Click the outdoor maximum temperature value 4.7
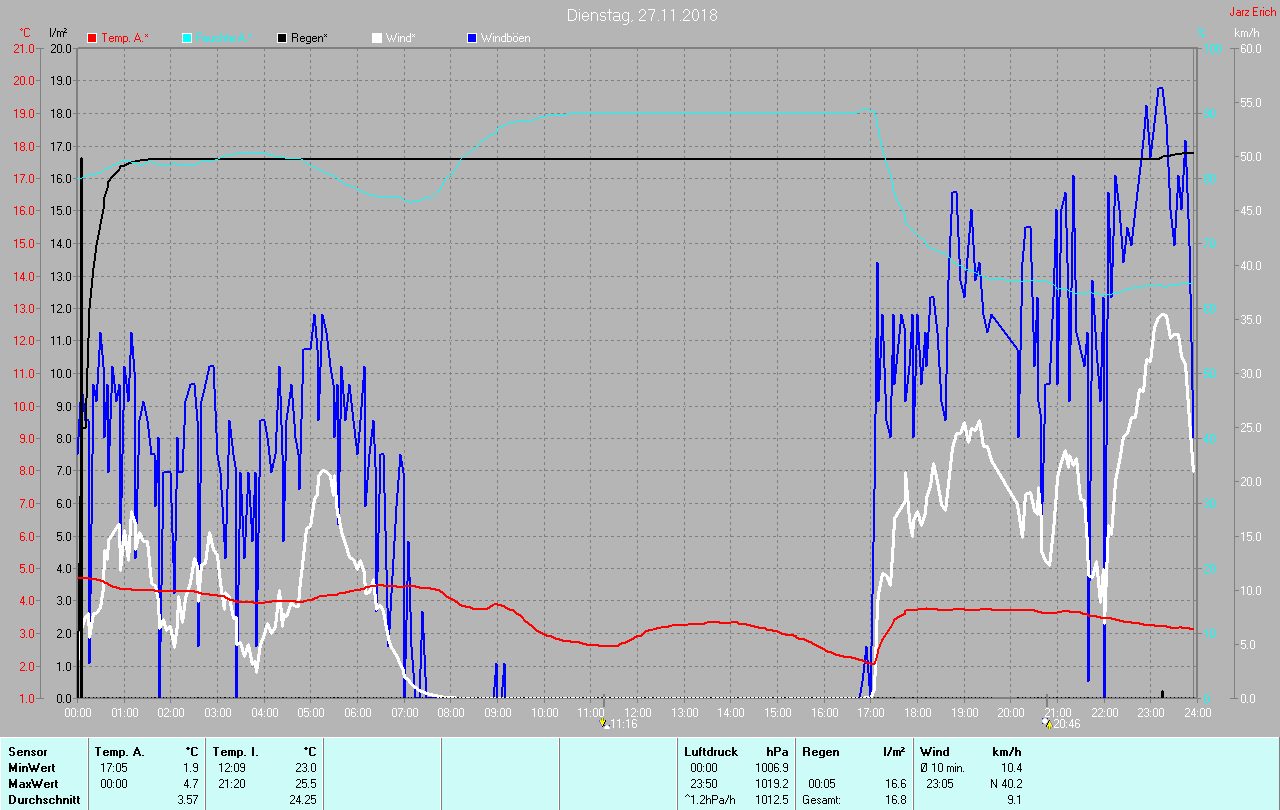This screenshot has height=810, width=1280. click(191, 784)
